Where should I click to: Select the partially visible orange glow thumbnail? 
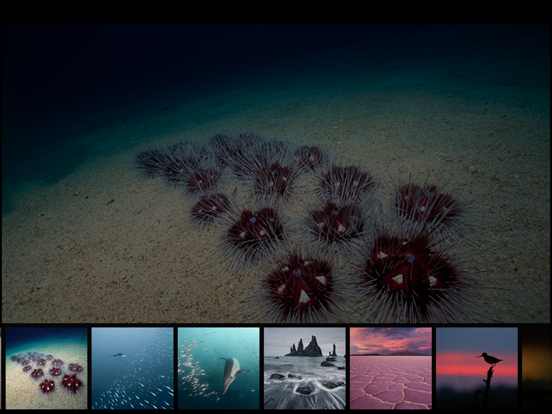click(537, 368)
